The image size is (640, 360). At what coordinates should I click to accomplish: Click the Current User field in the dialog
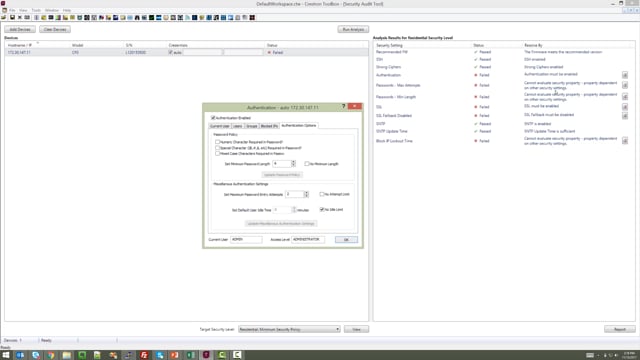pyautogui.click(x=246, y=239)
